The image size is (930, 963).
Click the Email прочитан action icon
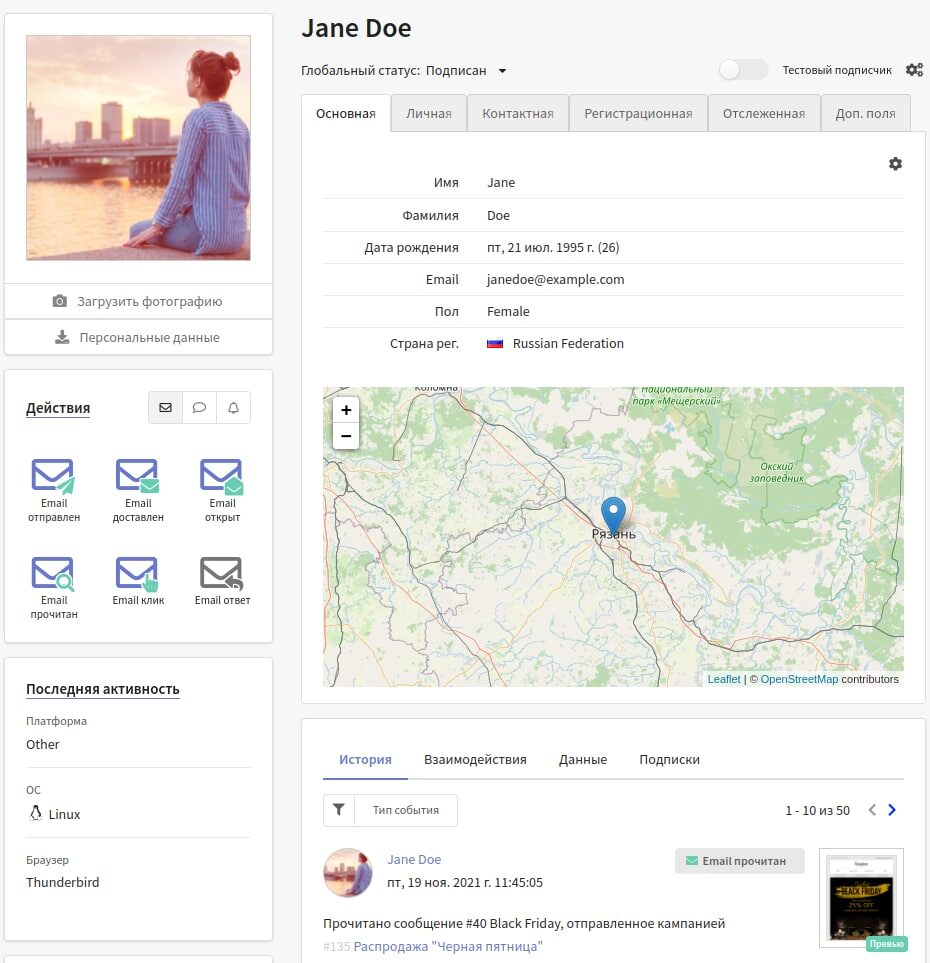53,574
